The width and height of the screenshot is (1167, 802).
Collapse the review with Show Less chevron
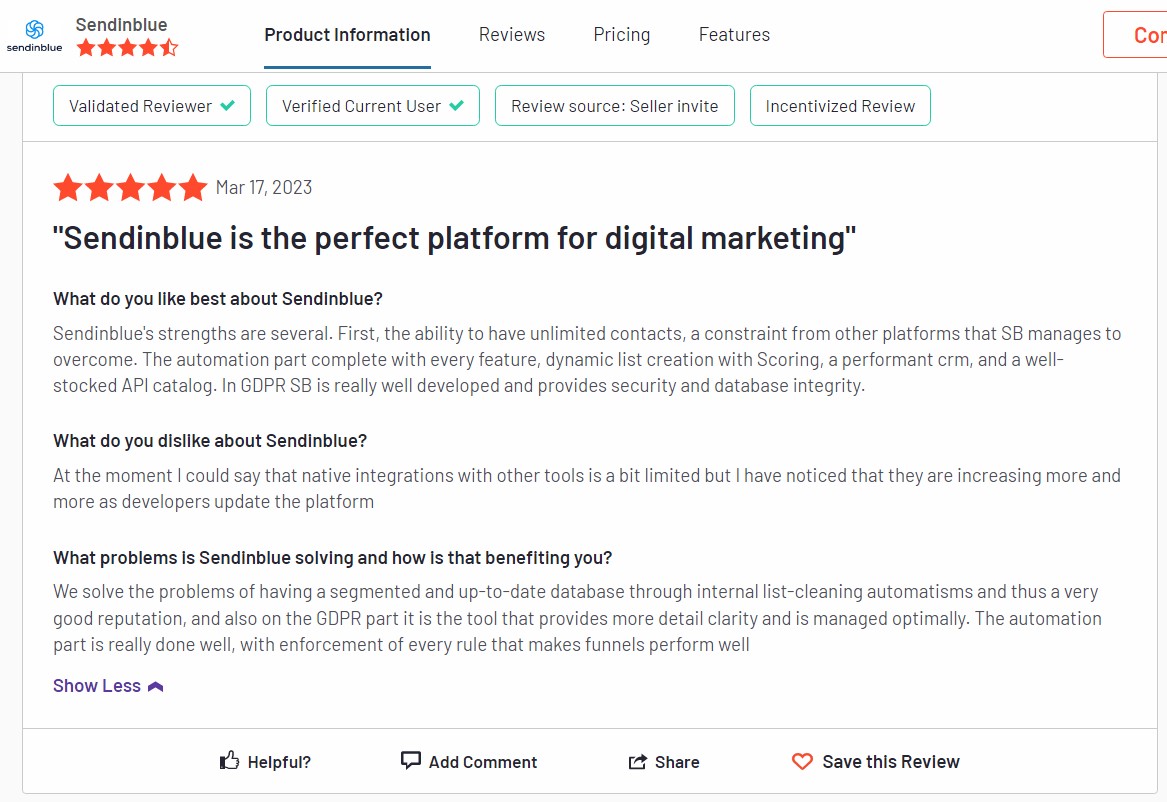coord(156,687)
